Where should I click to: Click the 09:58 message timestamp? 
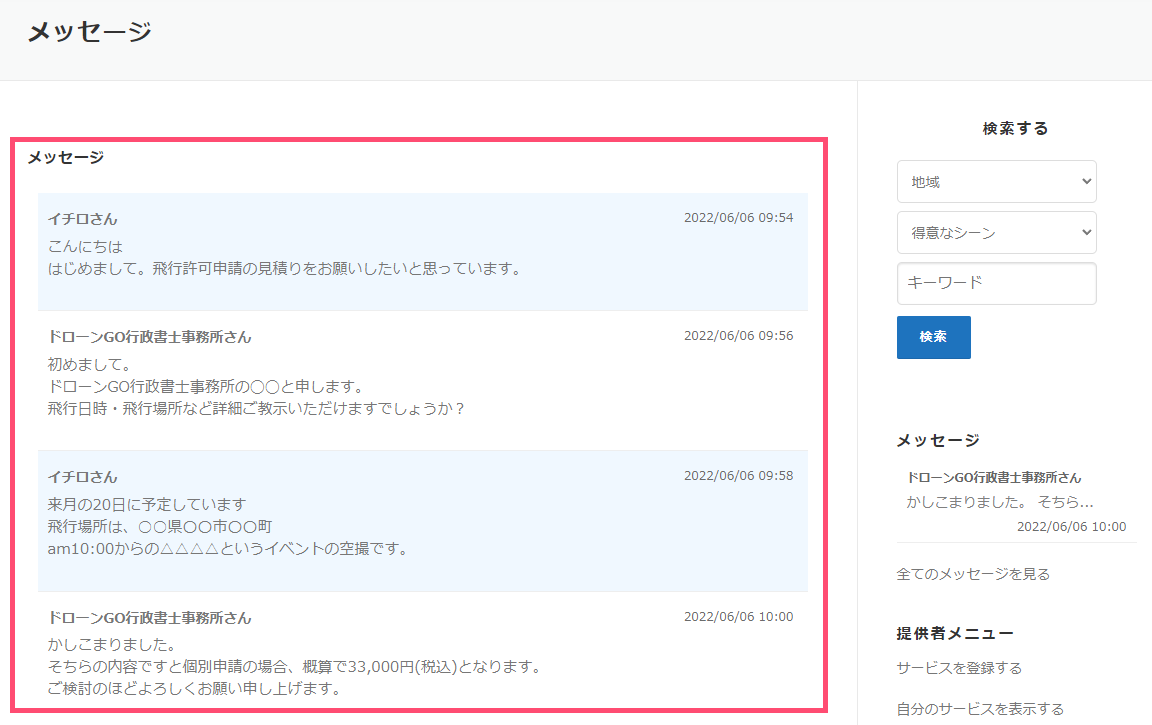738,476
